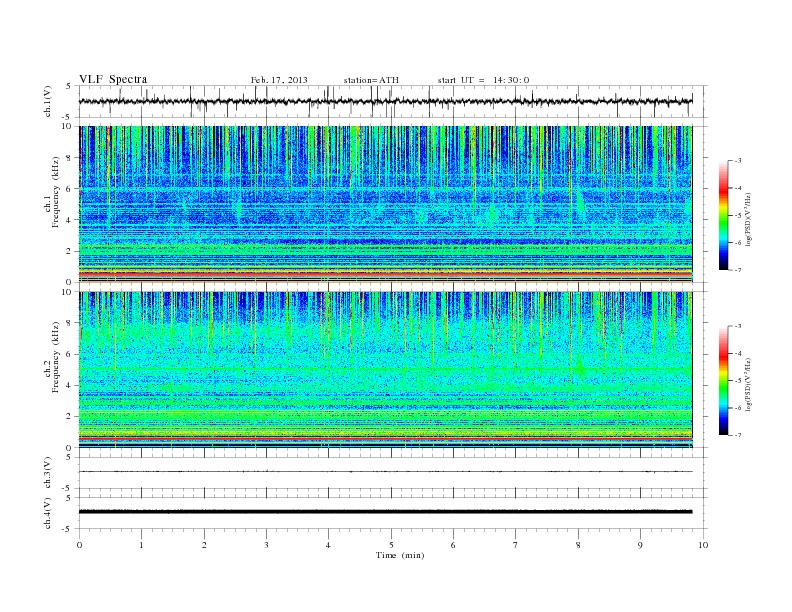The height and width of the screenshot is (612, 792).
Task: Click time axis tick label "4"
Action: 328,545
